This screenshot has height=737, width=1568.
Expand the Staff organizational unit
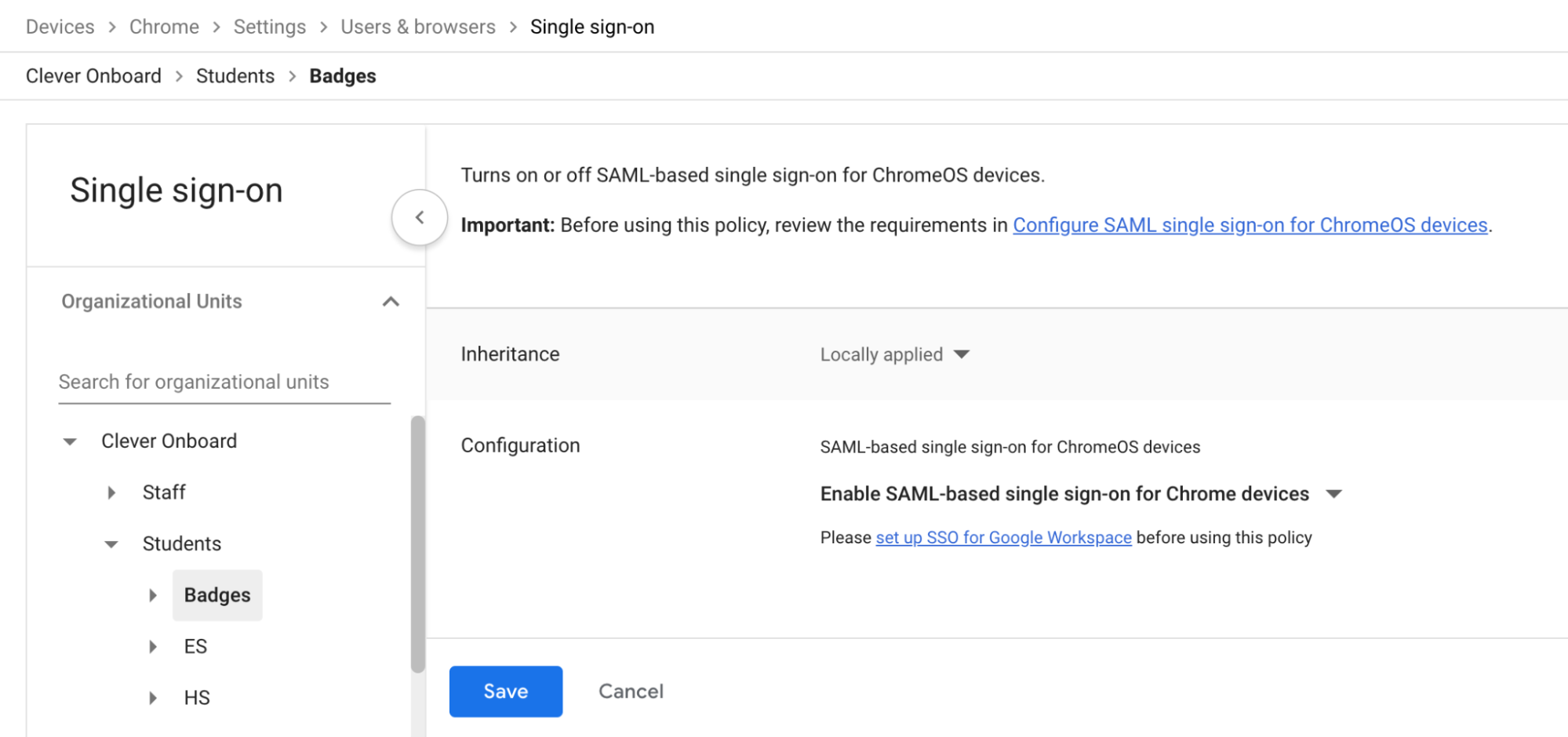pos(111,492)
